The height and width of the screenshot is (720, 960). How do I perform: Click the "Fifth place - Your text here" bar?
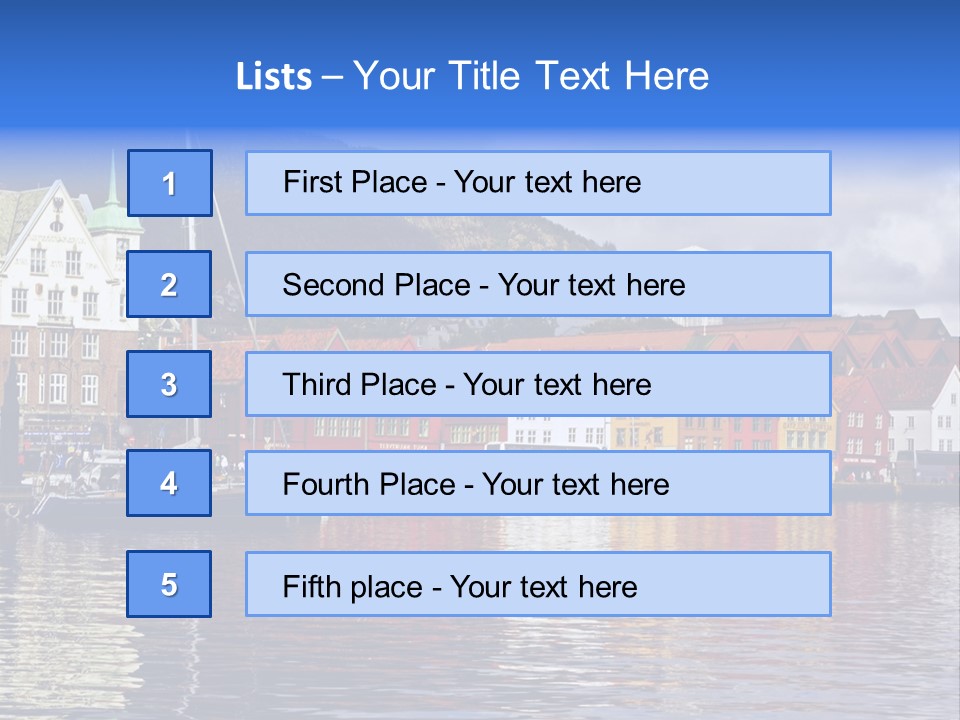click(x=538, y=584)
